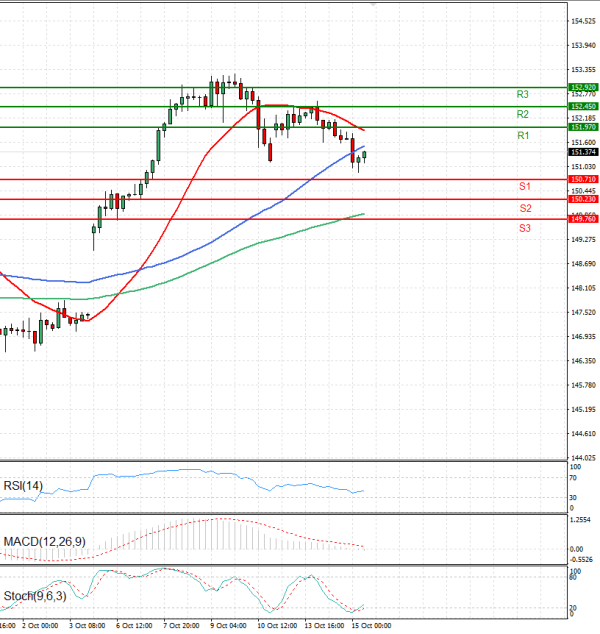
Task: Click the RSI(14) indicator label
Action: coord(25,485)
